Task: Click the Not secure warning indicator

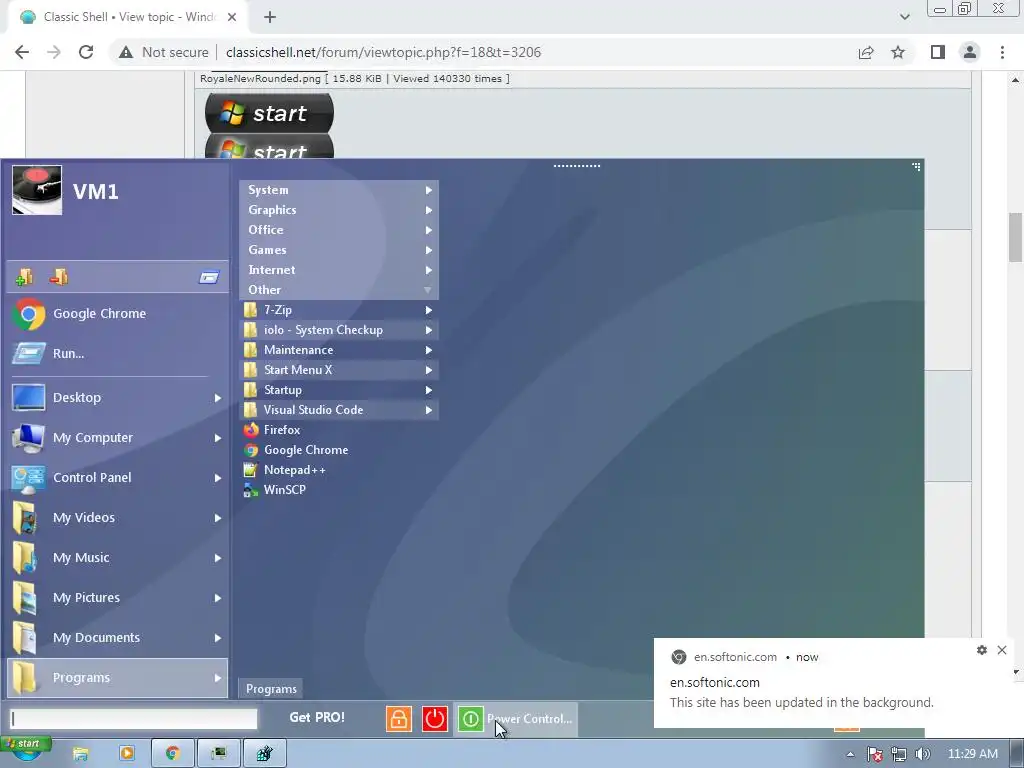Action: click(x=163, y=52)
